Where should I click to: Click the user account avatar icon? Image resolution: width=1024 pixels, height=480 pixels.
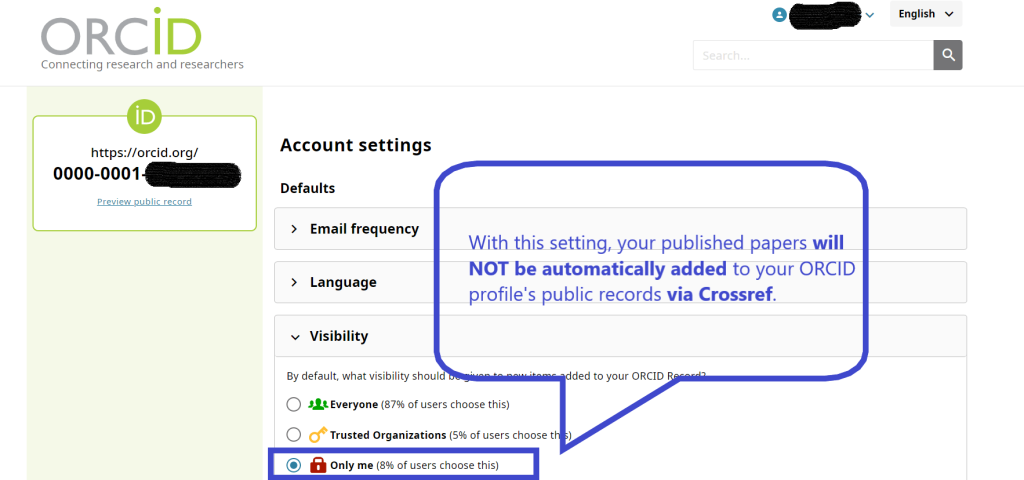(778, 14)
